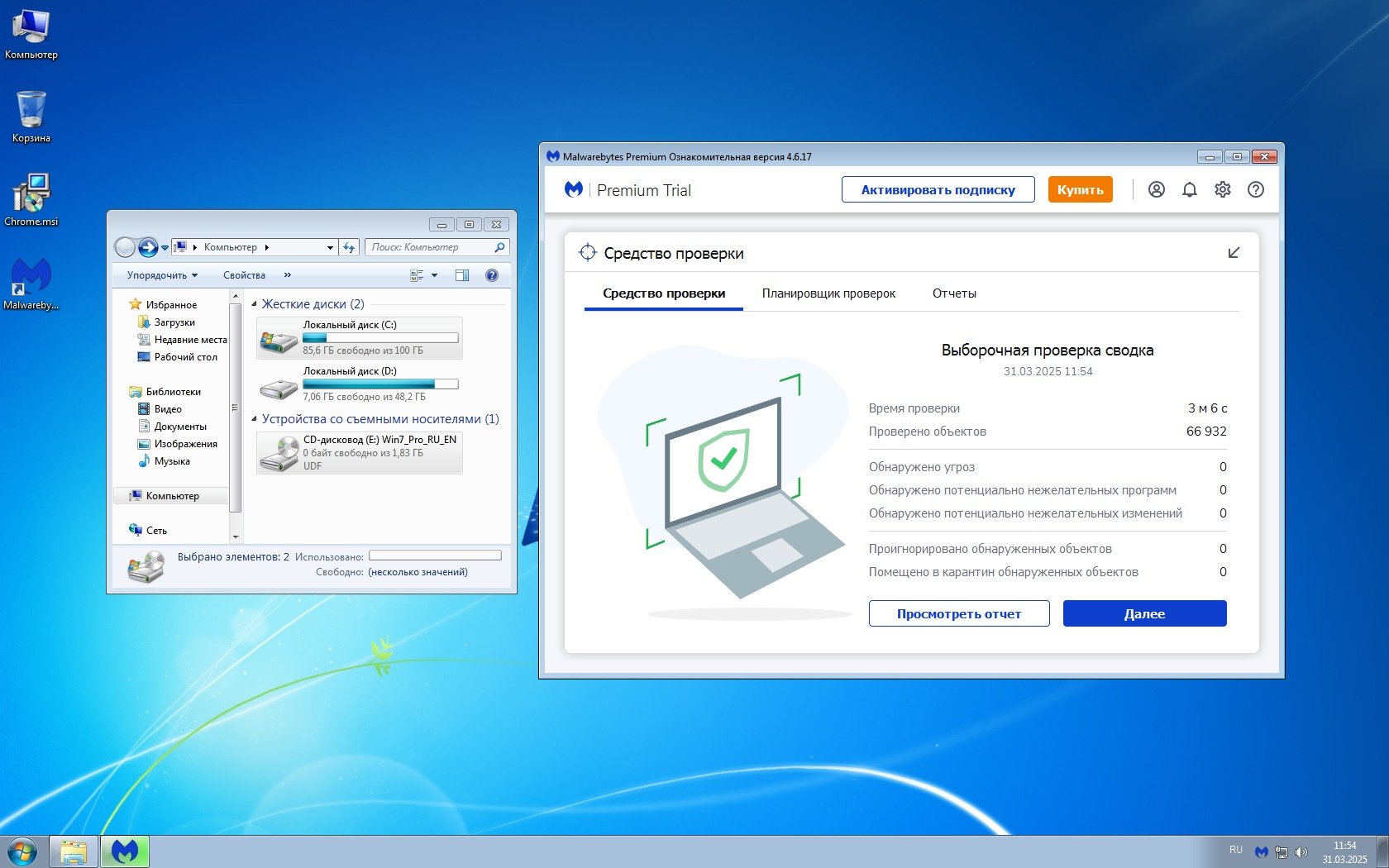Select Local Disk (D:) drive
This screenshot has height=868, width=1389.
point(360,384)
